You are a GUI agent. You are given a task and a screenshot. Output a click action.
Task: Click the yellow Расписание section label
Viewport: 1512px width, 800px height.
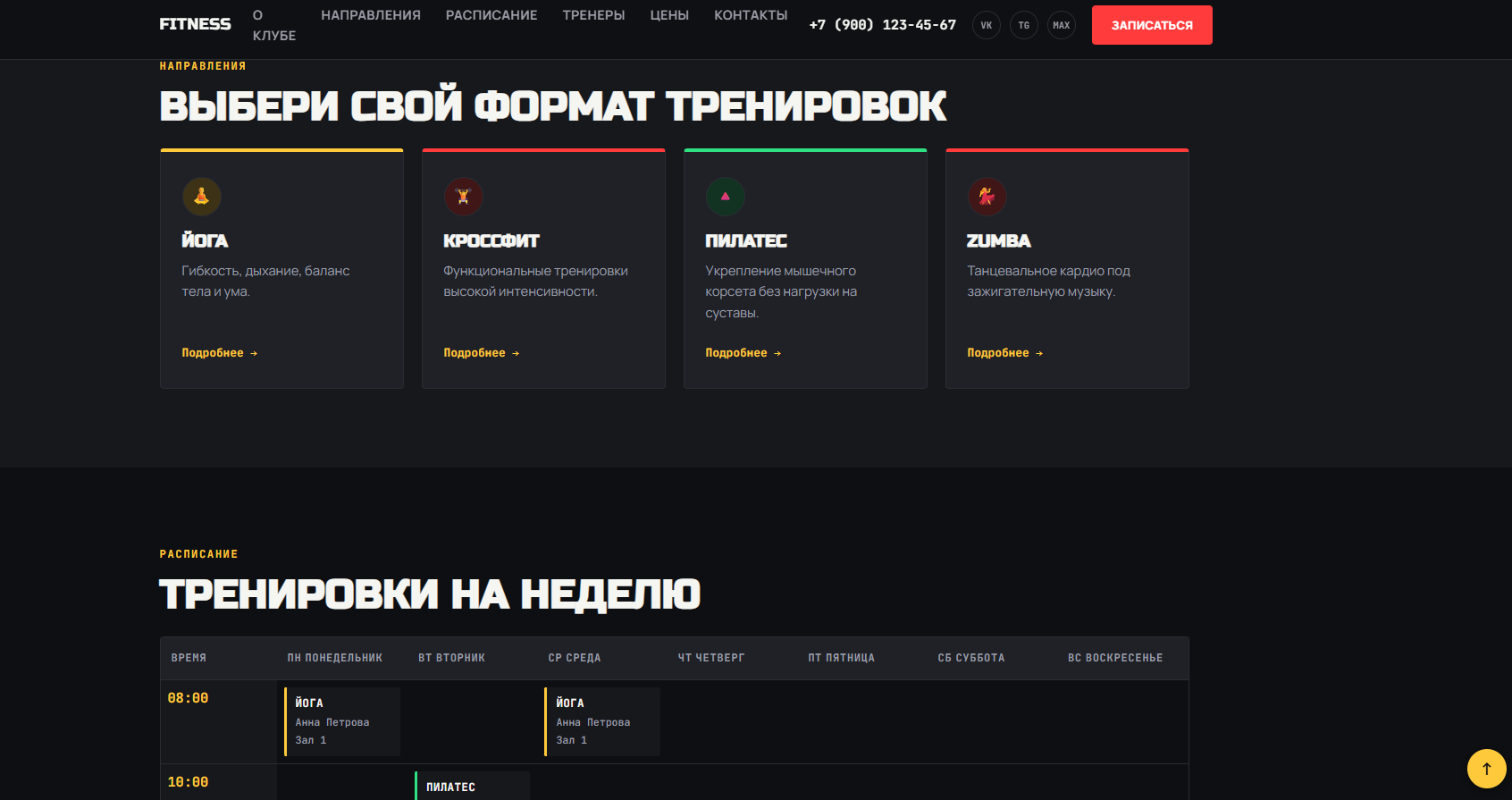coord(198,554)
